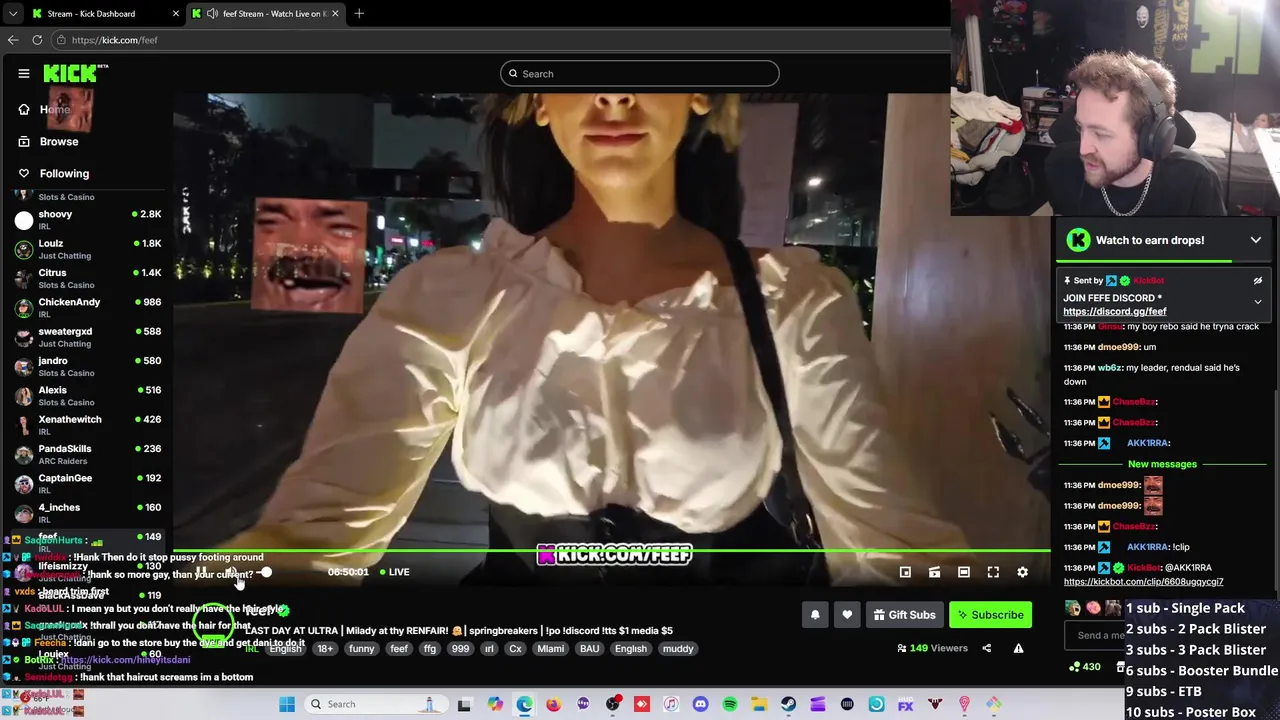Click the kick.com/feef address bar
Viewport: 1280px width, 720px height.
click(x=500, y=40)
